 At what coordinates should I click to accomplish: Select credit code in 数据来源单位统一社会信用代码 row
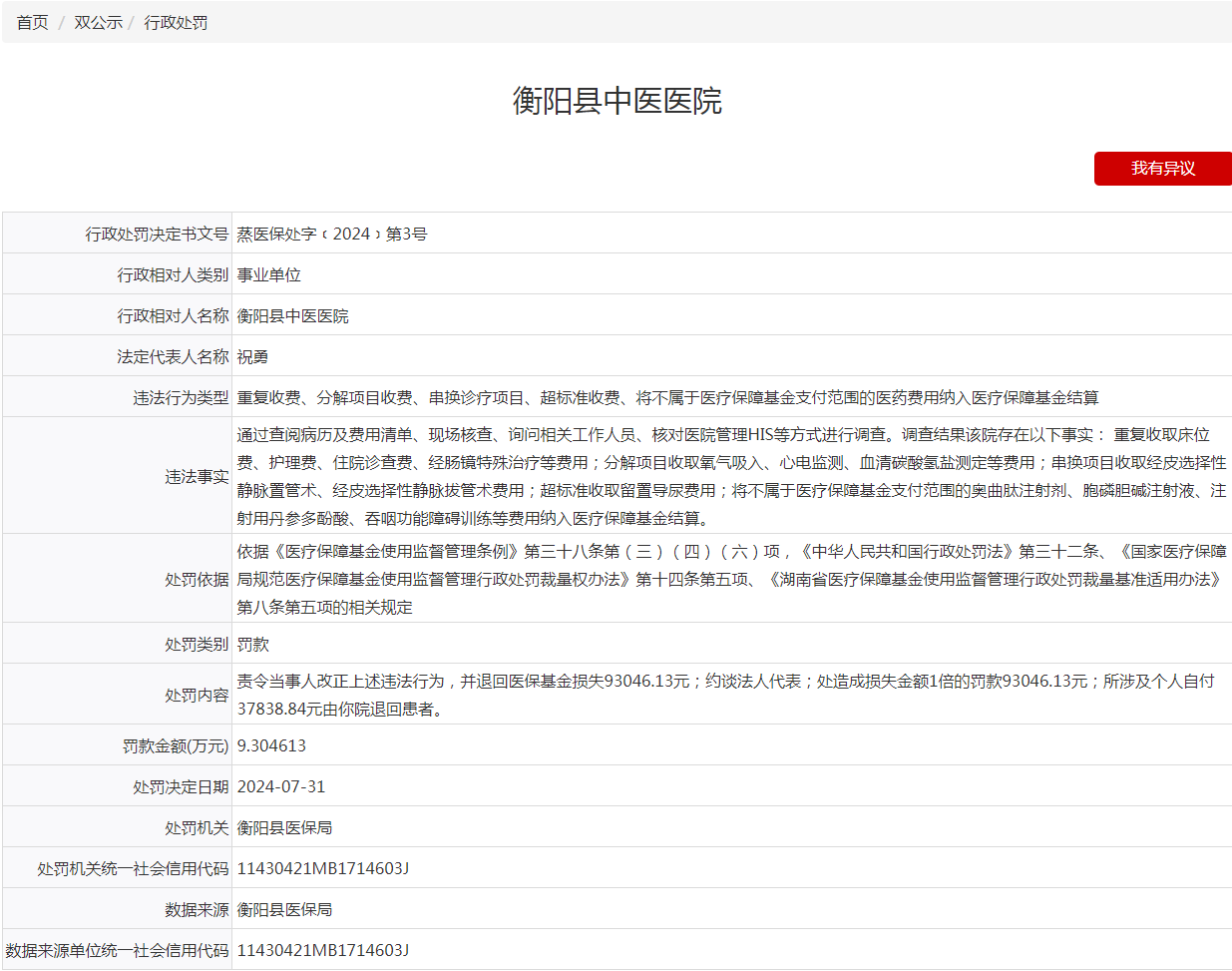coord(322,950)
